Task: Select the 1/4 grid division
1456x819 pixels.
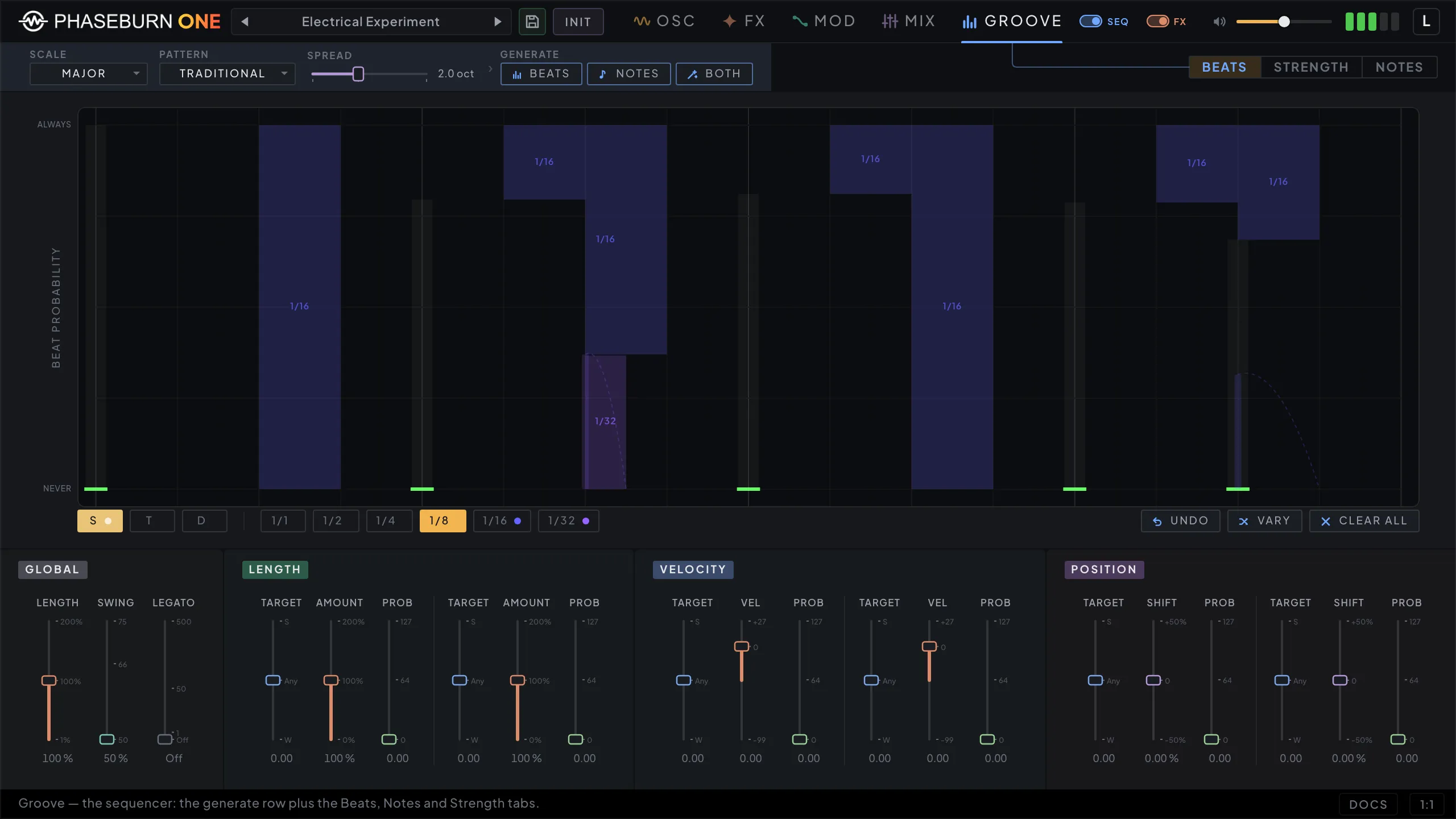Action: coord(389,521)
